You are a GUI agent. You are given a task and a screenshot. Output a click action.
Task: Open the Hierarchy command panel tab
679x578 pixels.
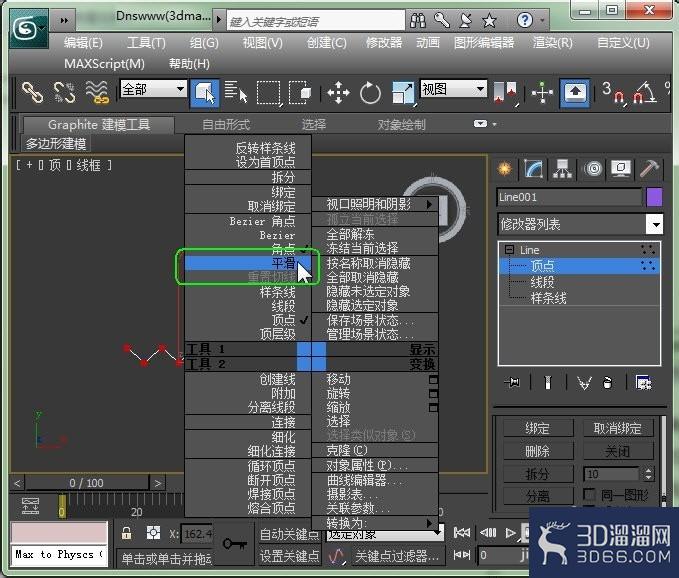[x=562, y=168]
